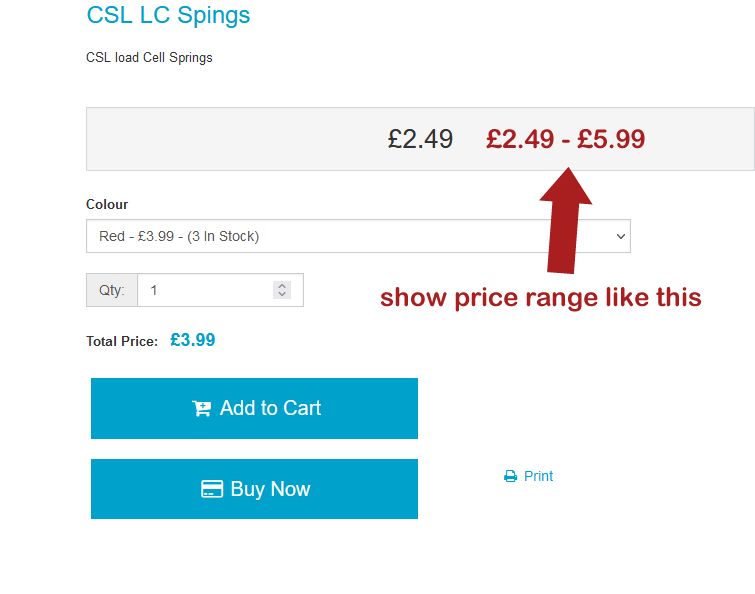The image size is (755, 594).
Task: Decrease quantity with the down stepper arrow
Action: point(282,294)
